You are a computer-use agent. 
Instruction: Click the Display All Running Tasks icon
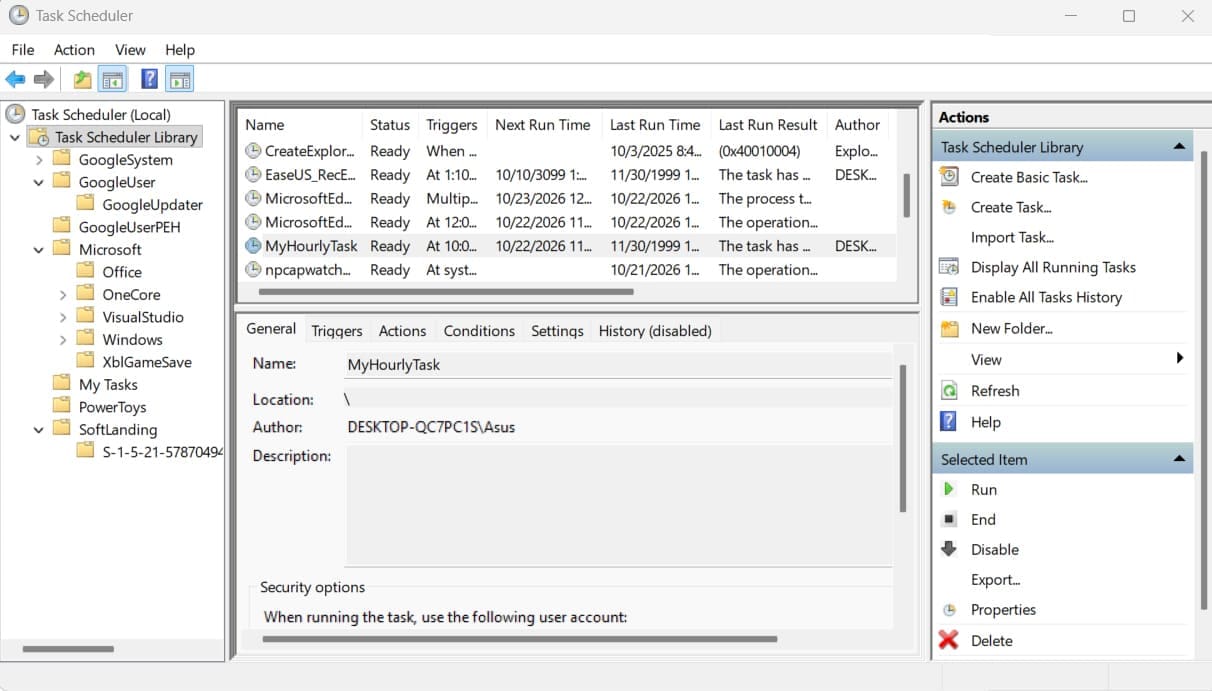click(x=949, y=267)
